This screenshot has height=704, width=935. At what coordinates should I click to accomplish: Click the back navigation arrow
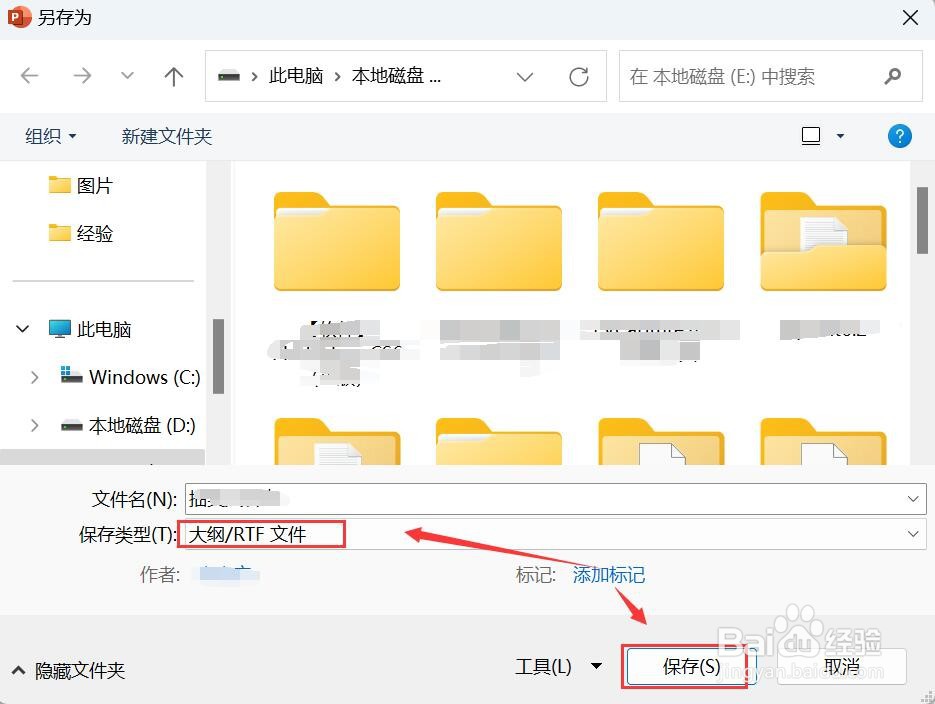29,76
